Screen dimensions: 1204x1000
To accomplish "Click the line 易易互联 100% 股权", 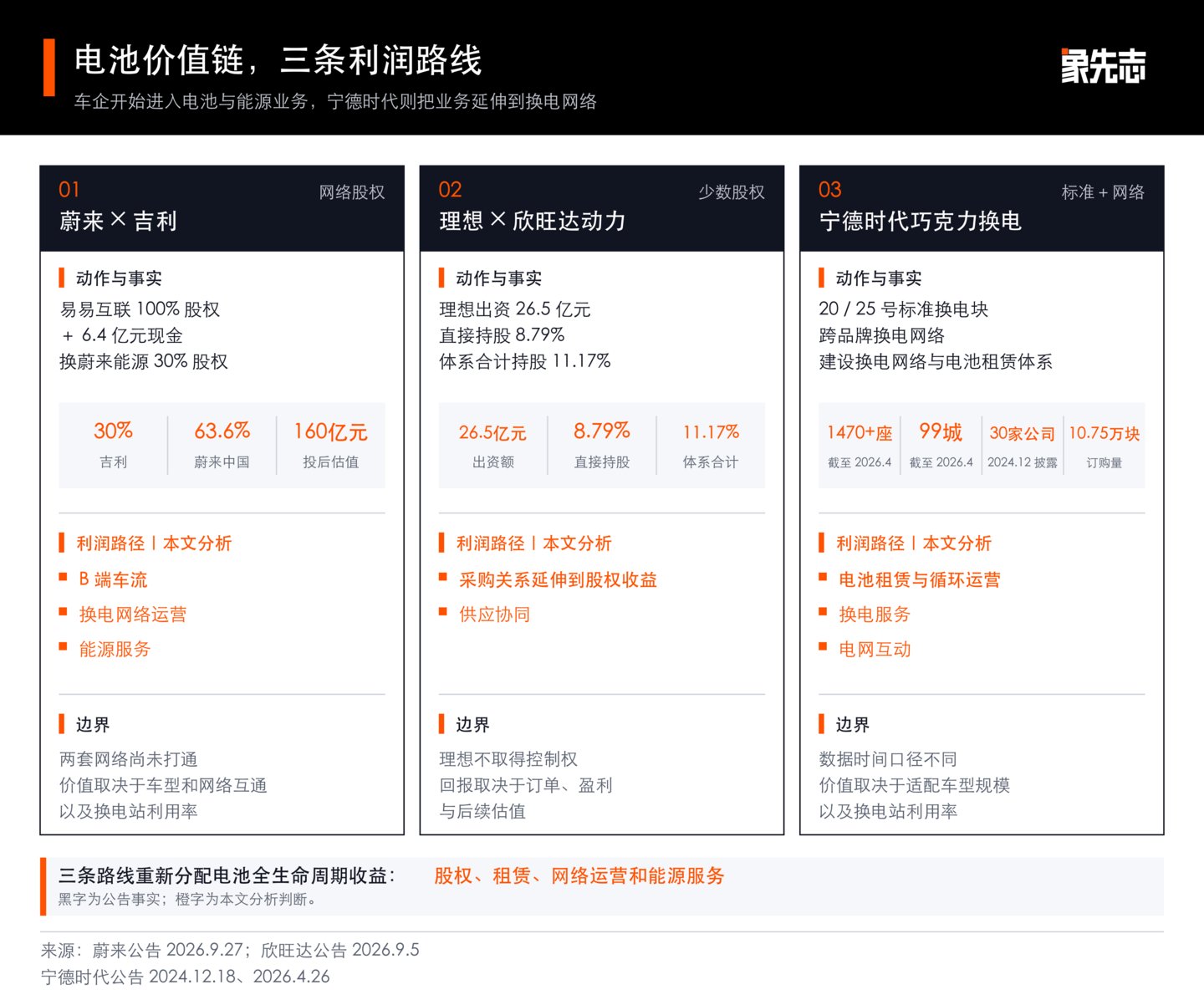I will (x=140, y=309).
